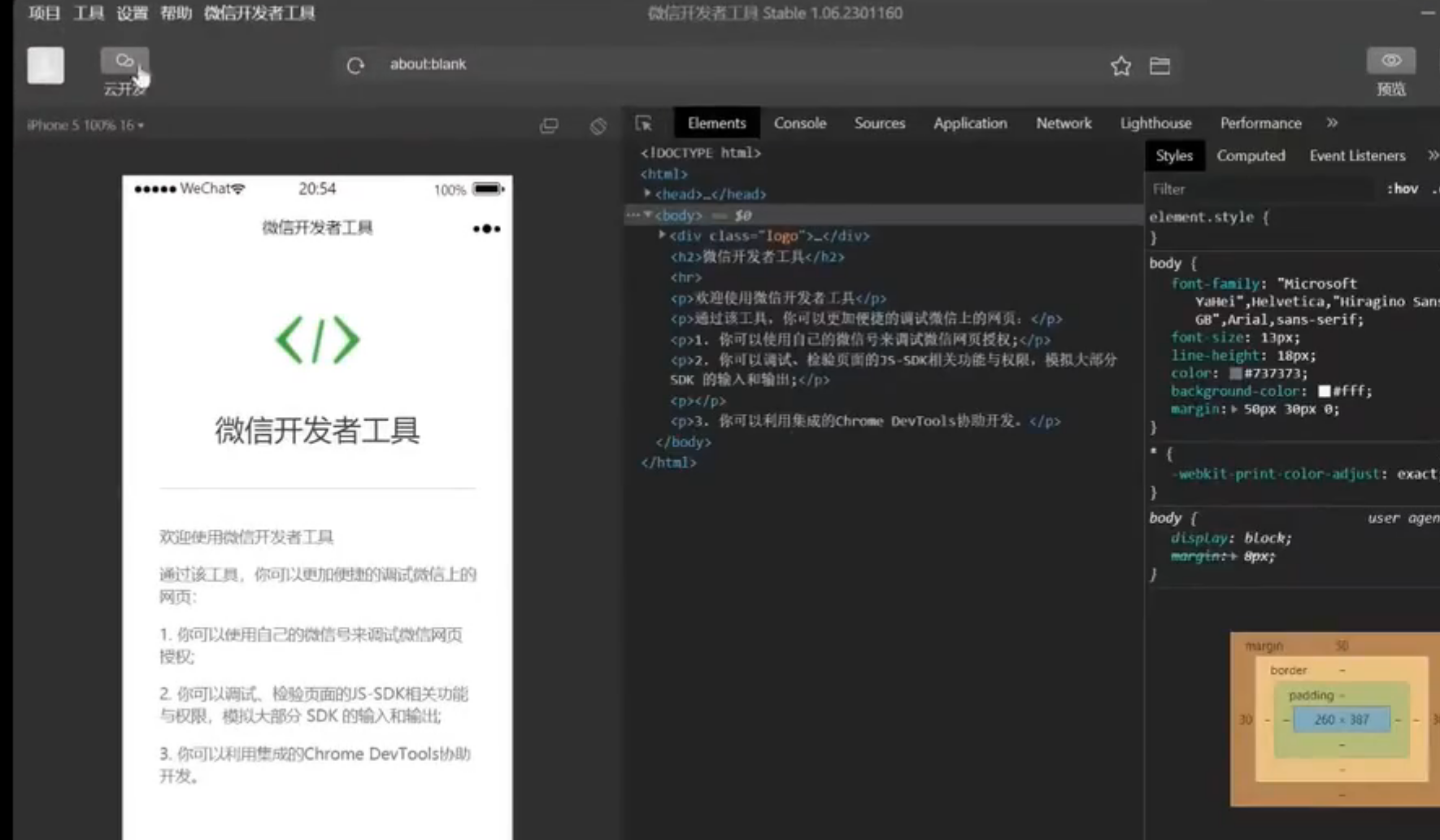This screenshot has height=840, width=1440.
Task: Click element.style rule block
Action: point(1209,227)
